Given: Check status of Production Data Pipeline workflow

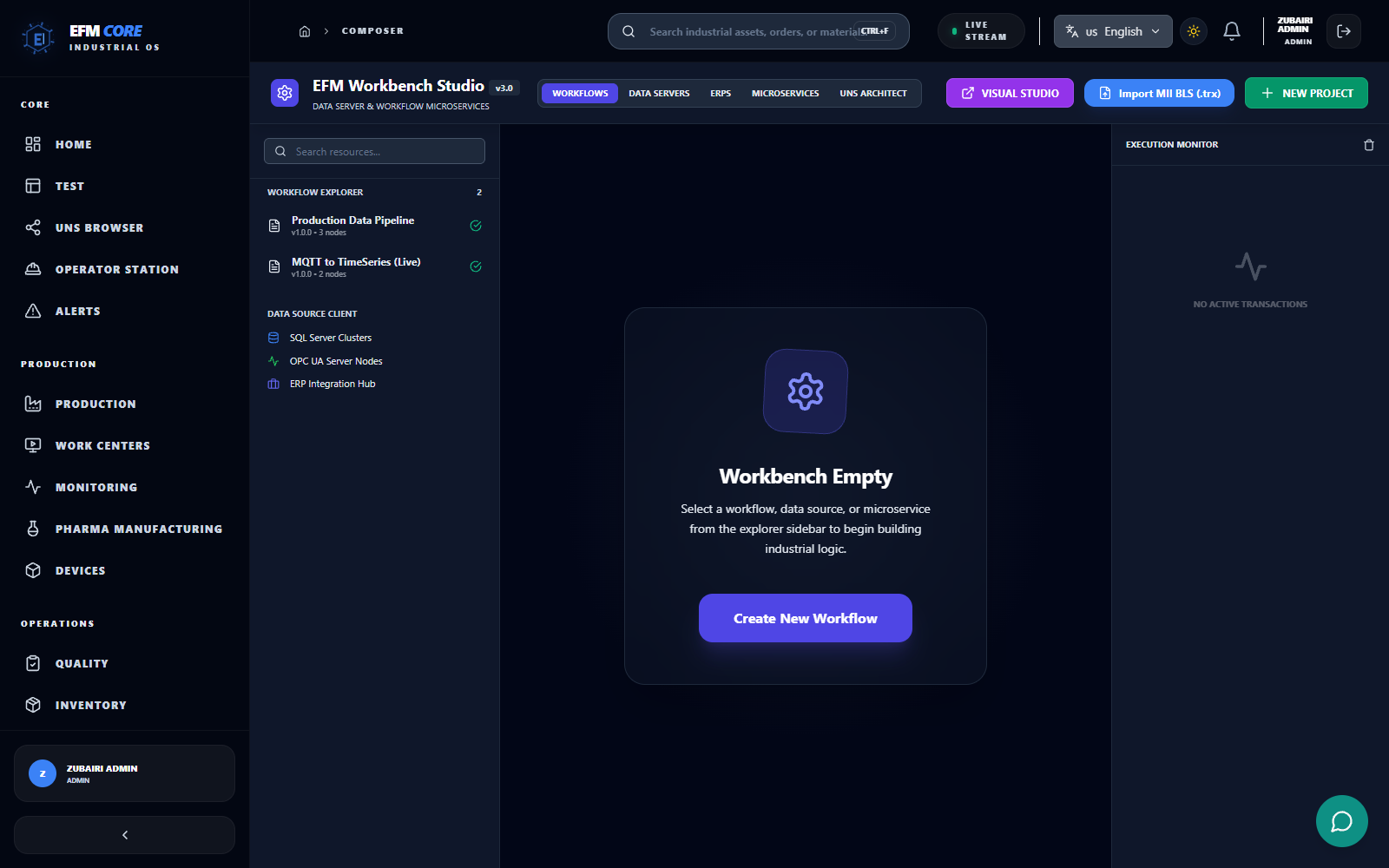Looking at the screenshot, I should coord(476,225).
